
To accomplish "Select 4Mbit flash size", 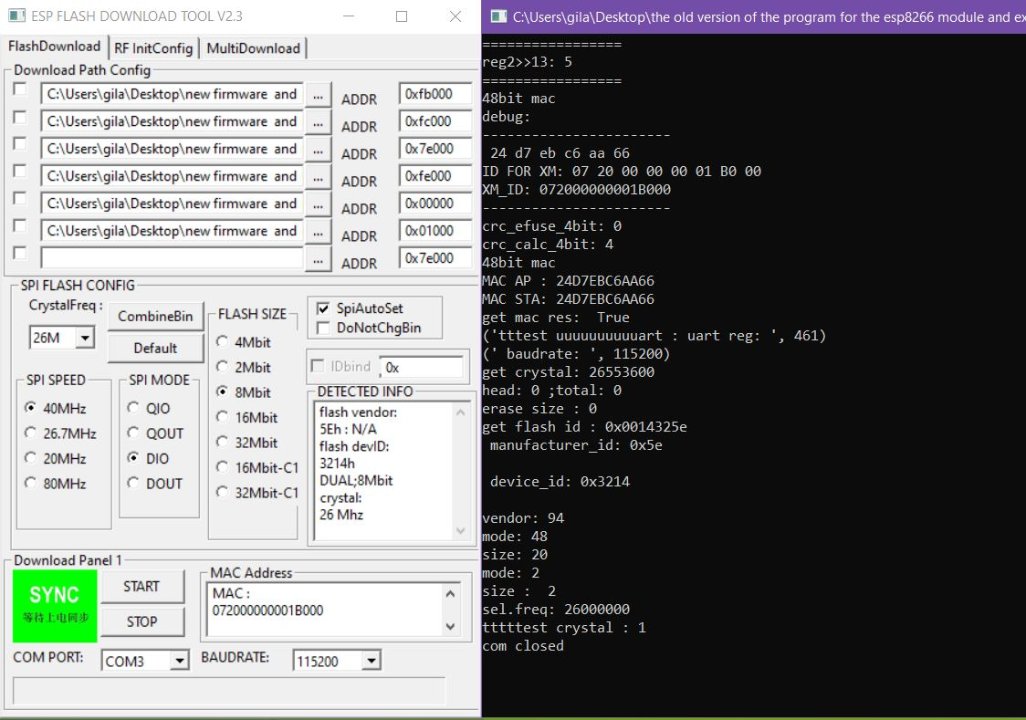I will pos(243,342).
